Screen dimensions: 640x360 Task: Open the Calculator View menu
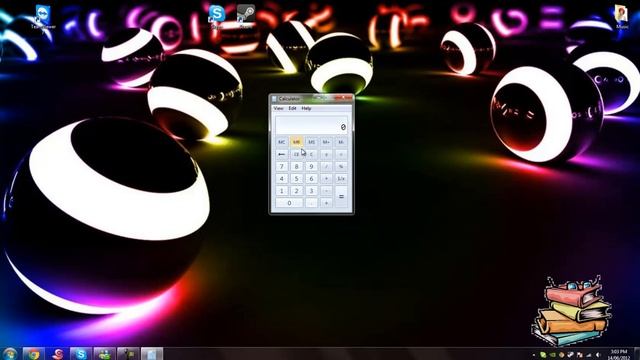click(x=278, y=109)
